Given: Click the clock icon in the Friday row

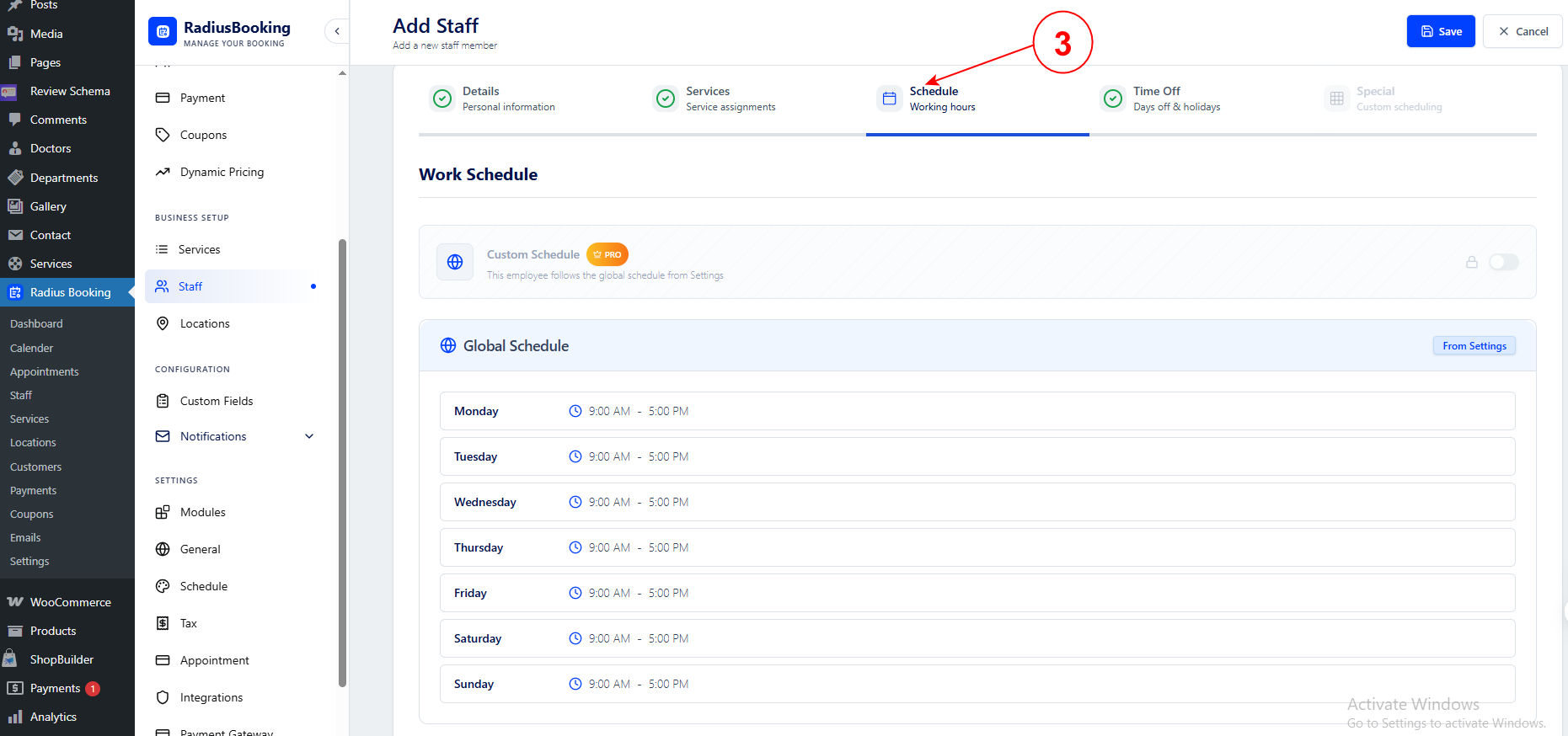Looking at the screenshot, I should coord(575,593).
